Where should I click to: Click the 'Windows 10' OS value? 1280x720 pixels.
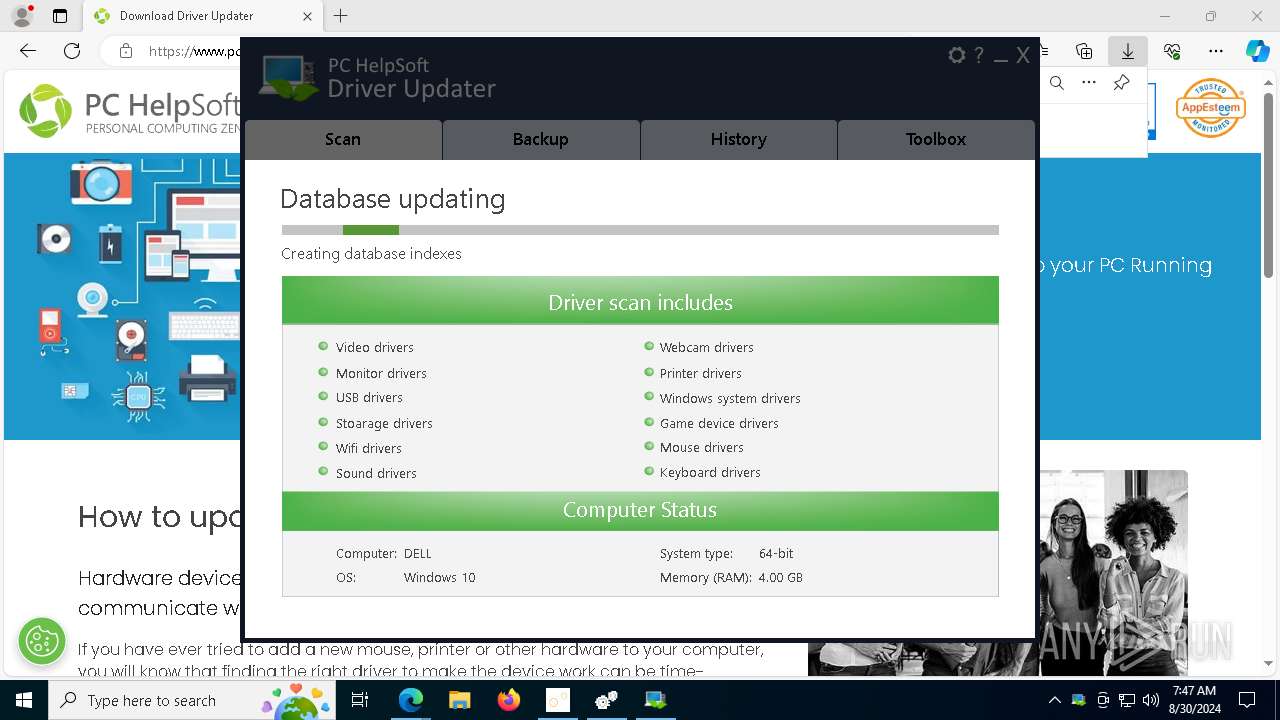[440, 577]
